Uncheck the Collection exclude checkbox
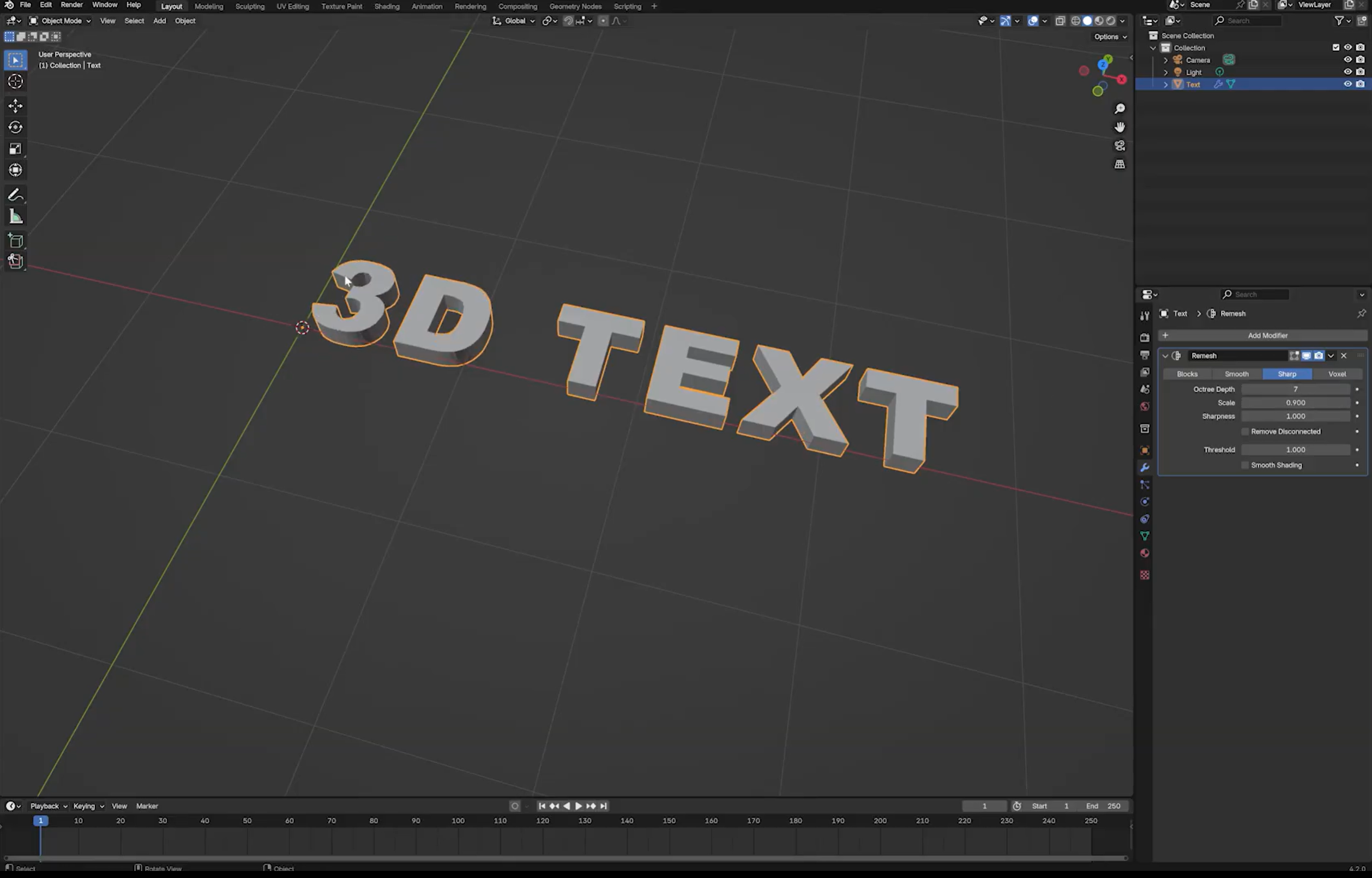Viewport: 1372px width, 878px height. click(x=1335, y=47)
